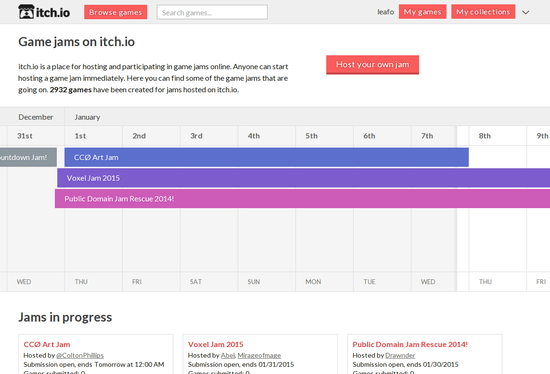Click the 2nd date header
550x374 pixels.
[139, 136]
